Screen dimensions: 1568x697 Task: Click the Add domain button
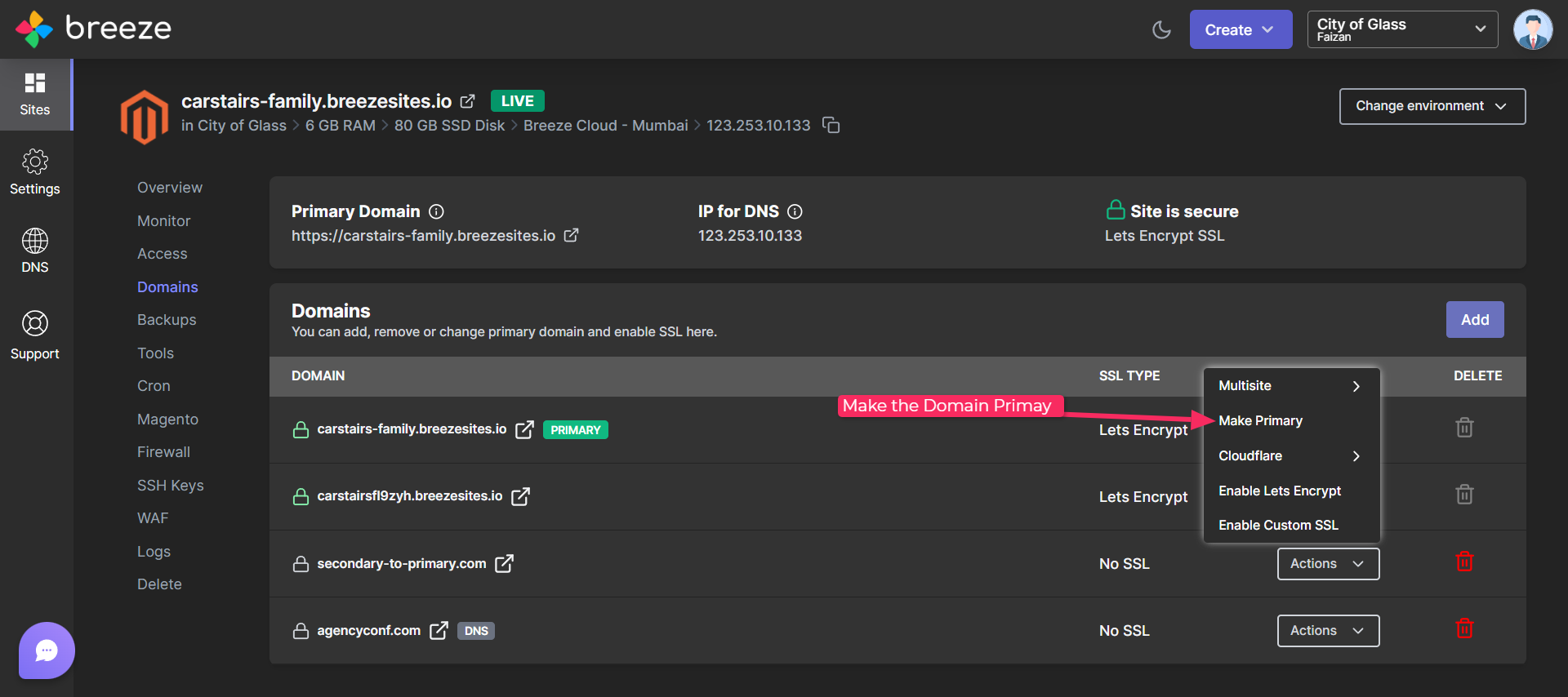click(1475, 320)
